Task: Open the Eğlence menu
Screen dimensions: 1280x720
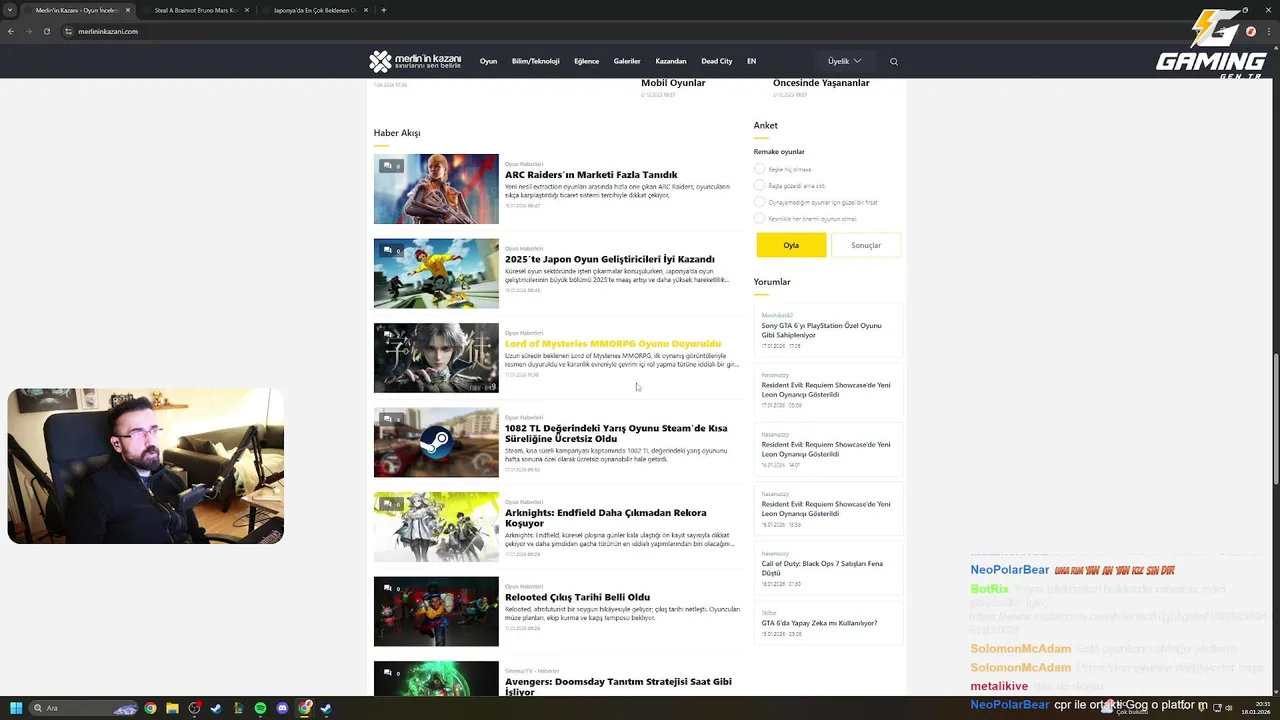Action: coord(586,61)
